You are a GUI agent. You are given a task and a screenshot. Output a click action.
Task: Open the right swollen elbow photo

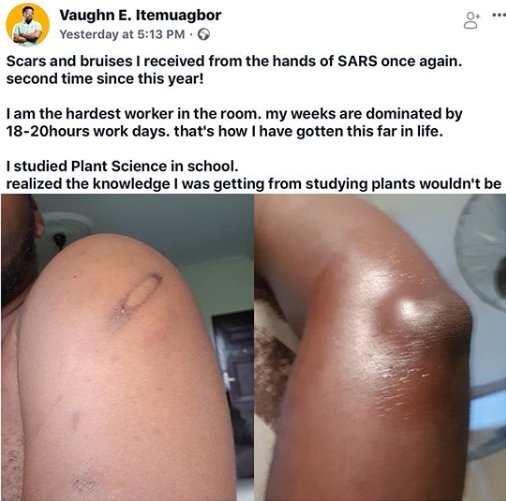[x=380, y=347]
